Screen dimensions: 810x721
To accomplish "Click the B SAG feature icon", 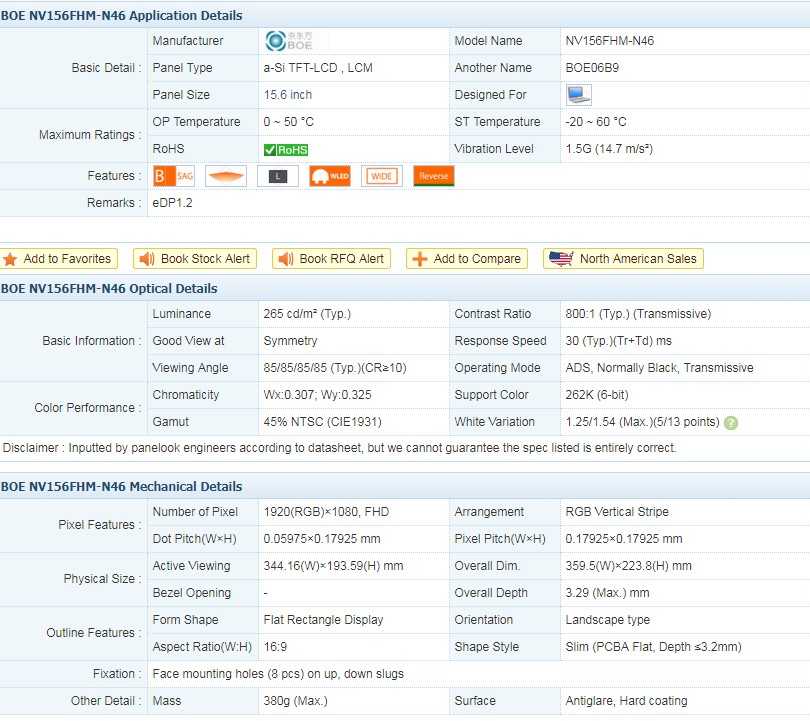I will [174, 176].
